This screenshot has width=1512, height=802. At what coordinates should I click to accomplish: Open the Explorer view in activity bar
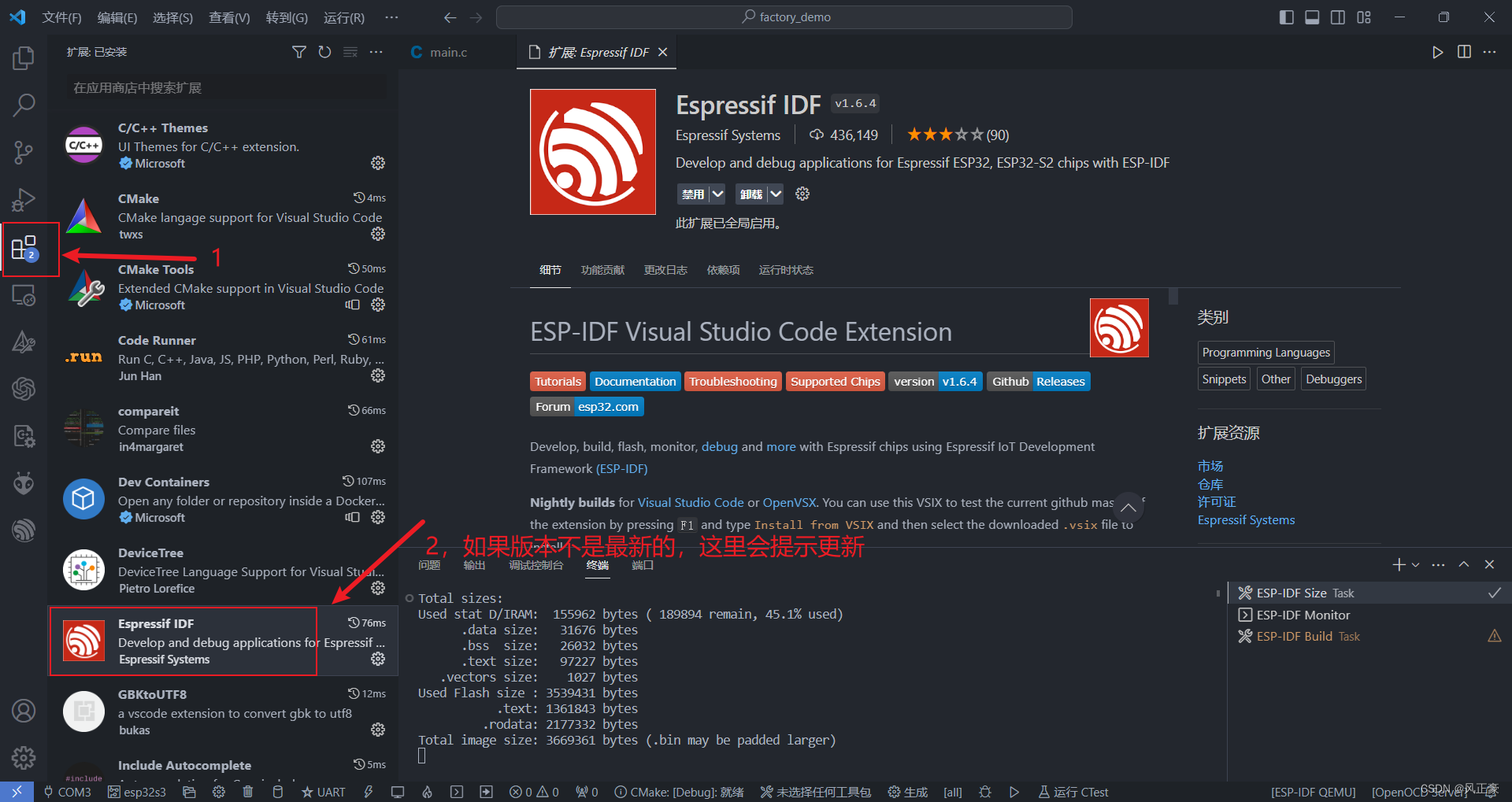point(24,57)
